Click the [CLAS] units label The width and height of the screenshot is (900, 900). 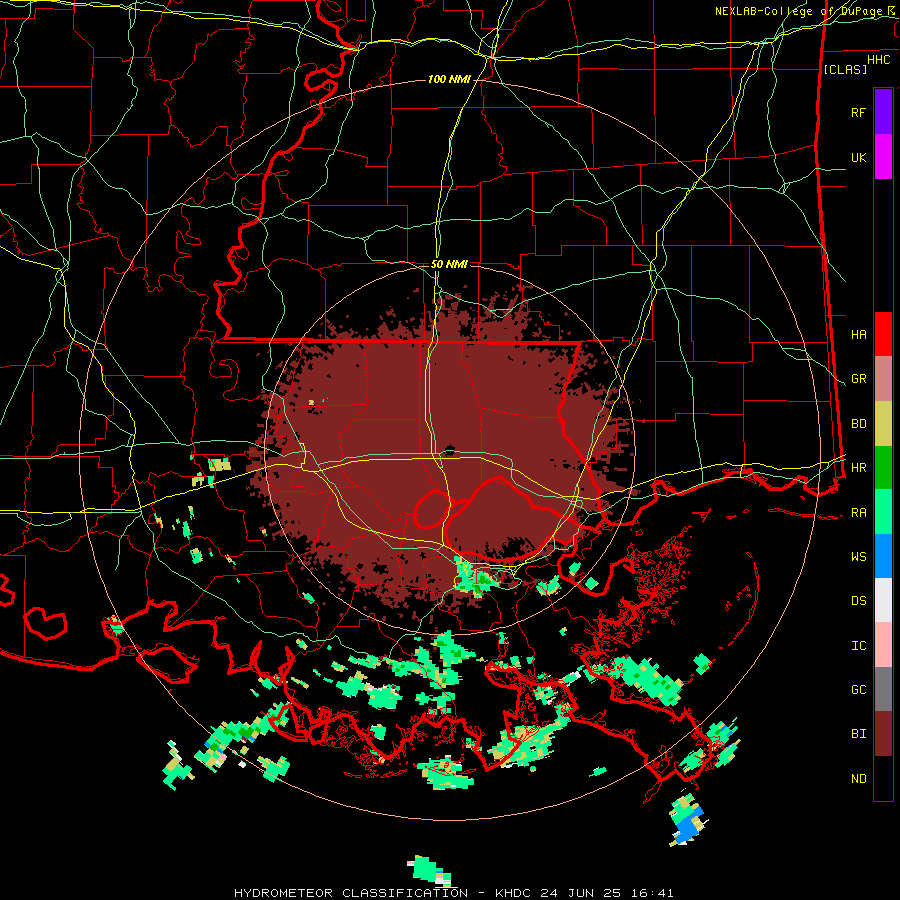845,69
